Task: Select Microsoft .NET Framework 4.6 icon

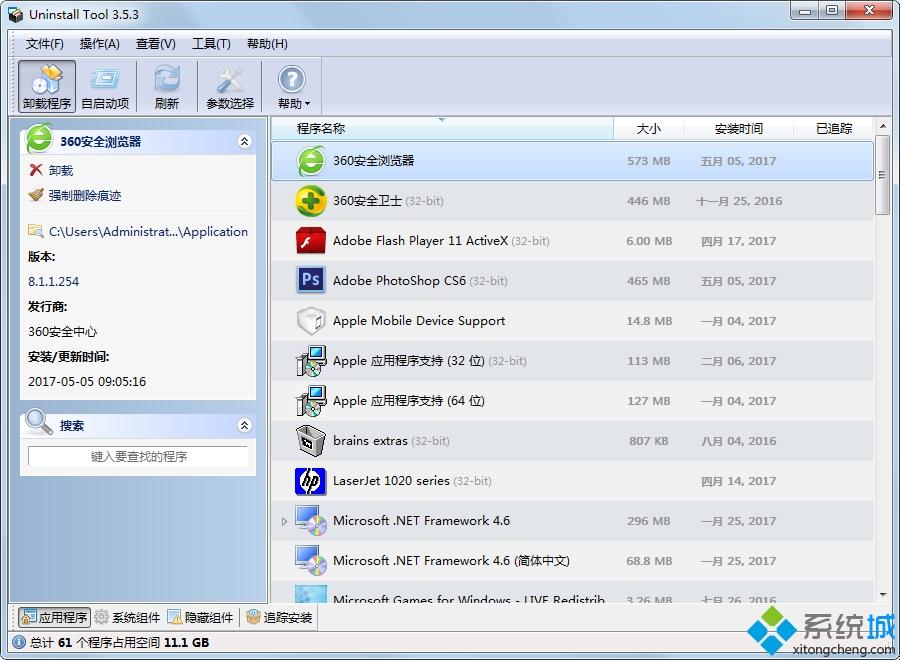Action: 311,520
